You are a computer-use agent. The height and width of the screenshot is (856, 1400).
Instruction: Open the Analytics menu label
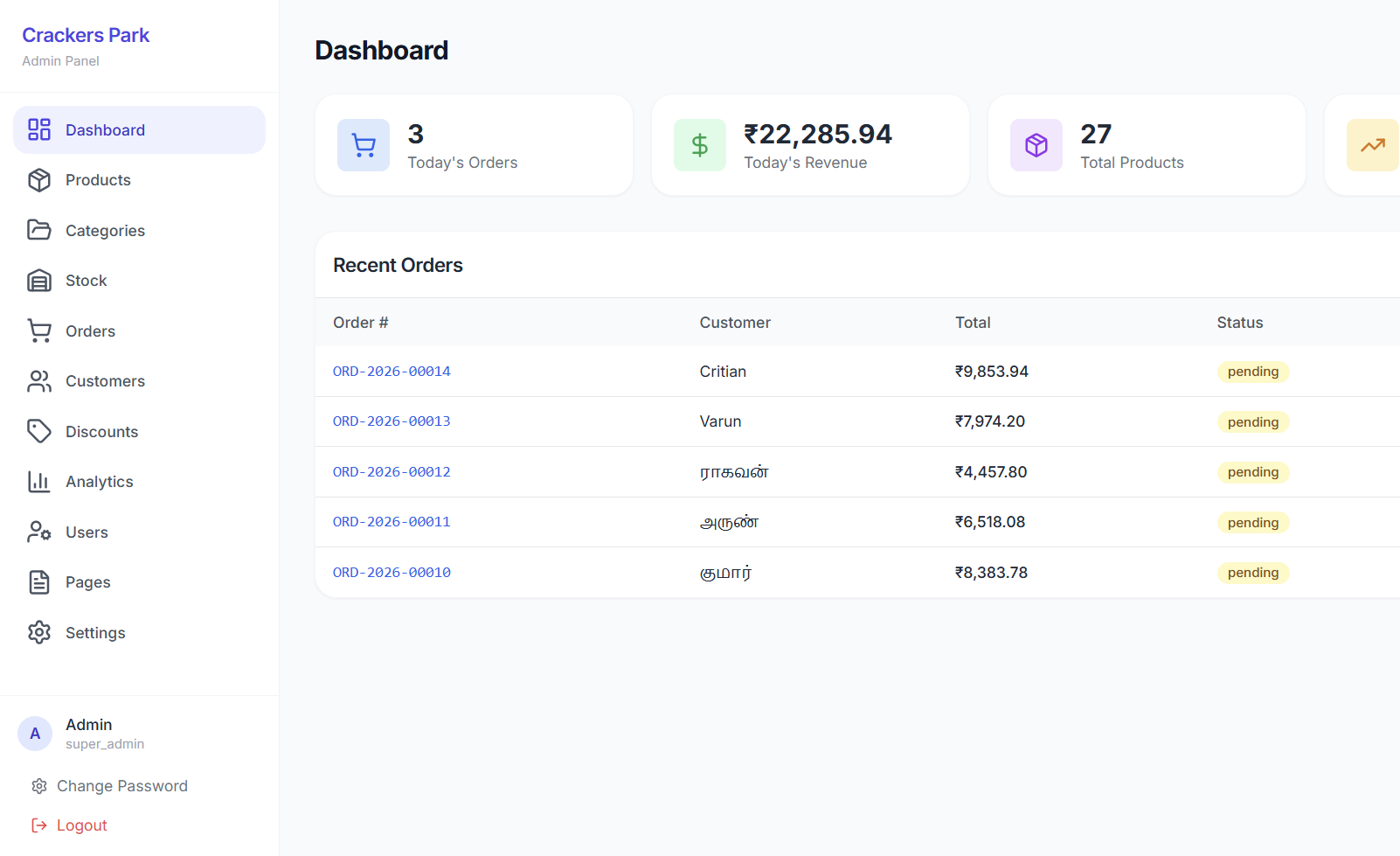(99, 482)
